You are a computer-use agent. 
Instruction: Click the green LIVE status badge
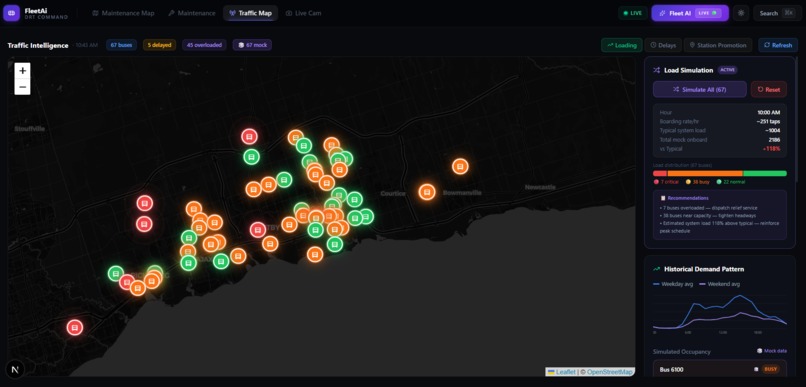[x=633, y=13]
